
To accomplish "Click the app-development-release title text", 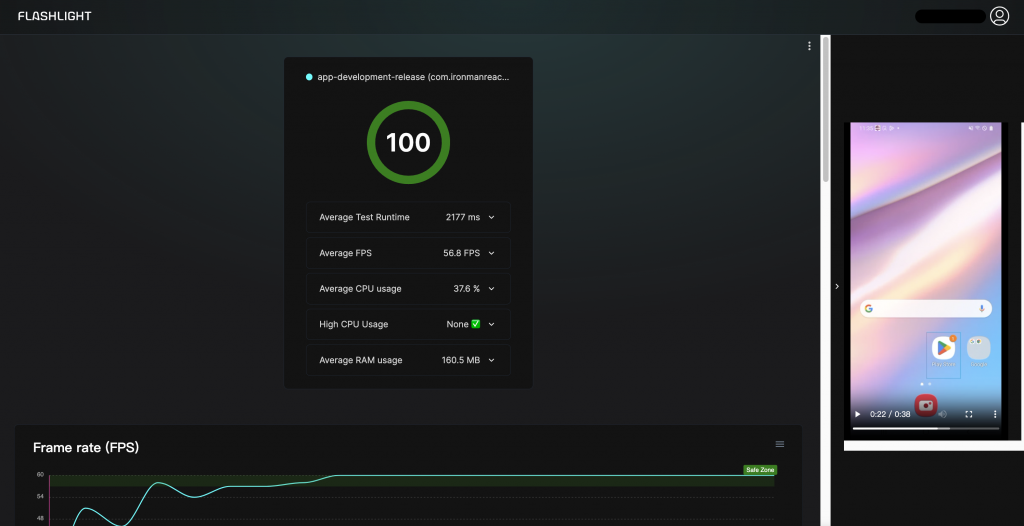I will (x=413, y=77).
